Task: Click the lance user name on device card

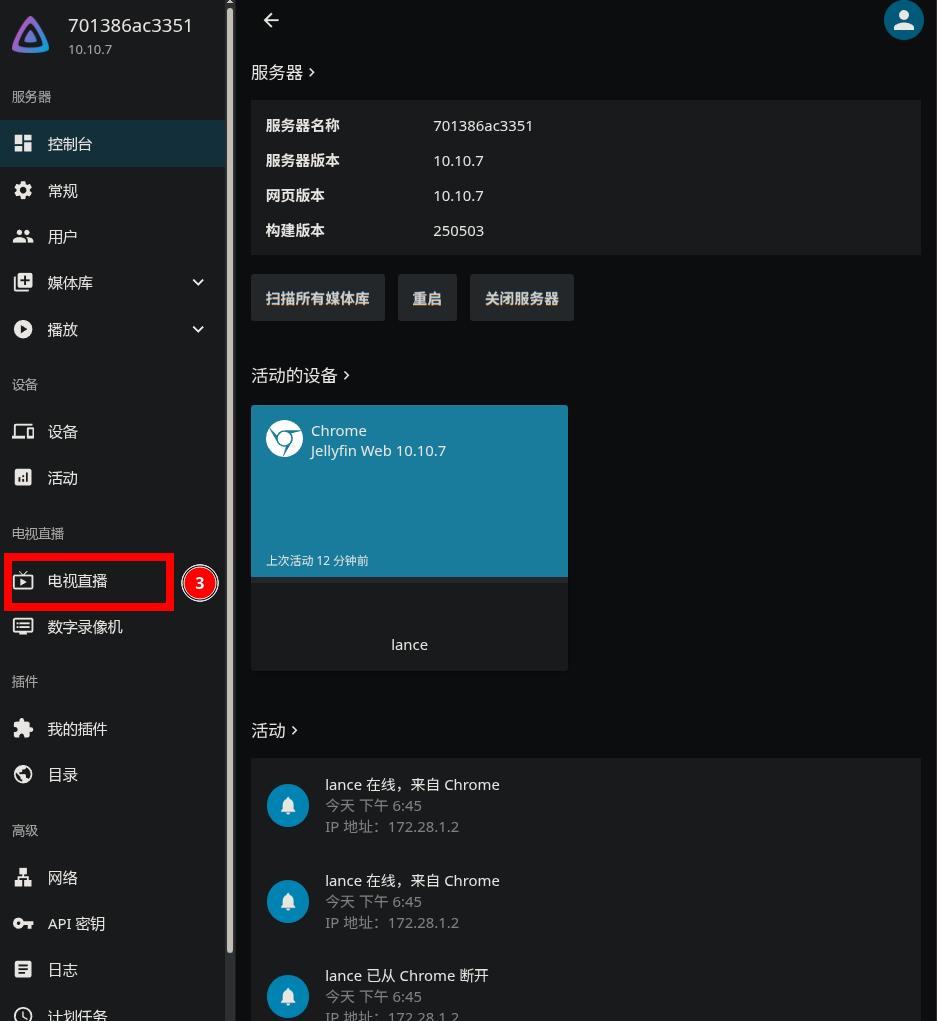Action: tap(409, 645)
